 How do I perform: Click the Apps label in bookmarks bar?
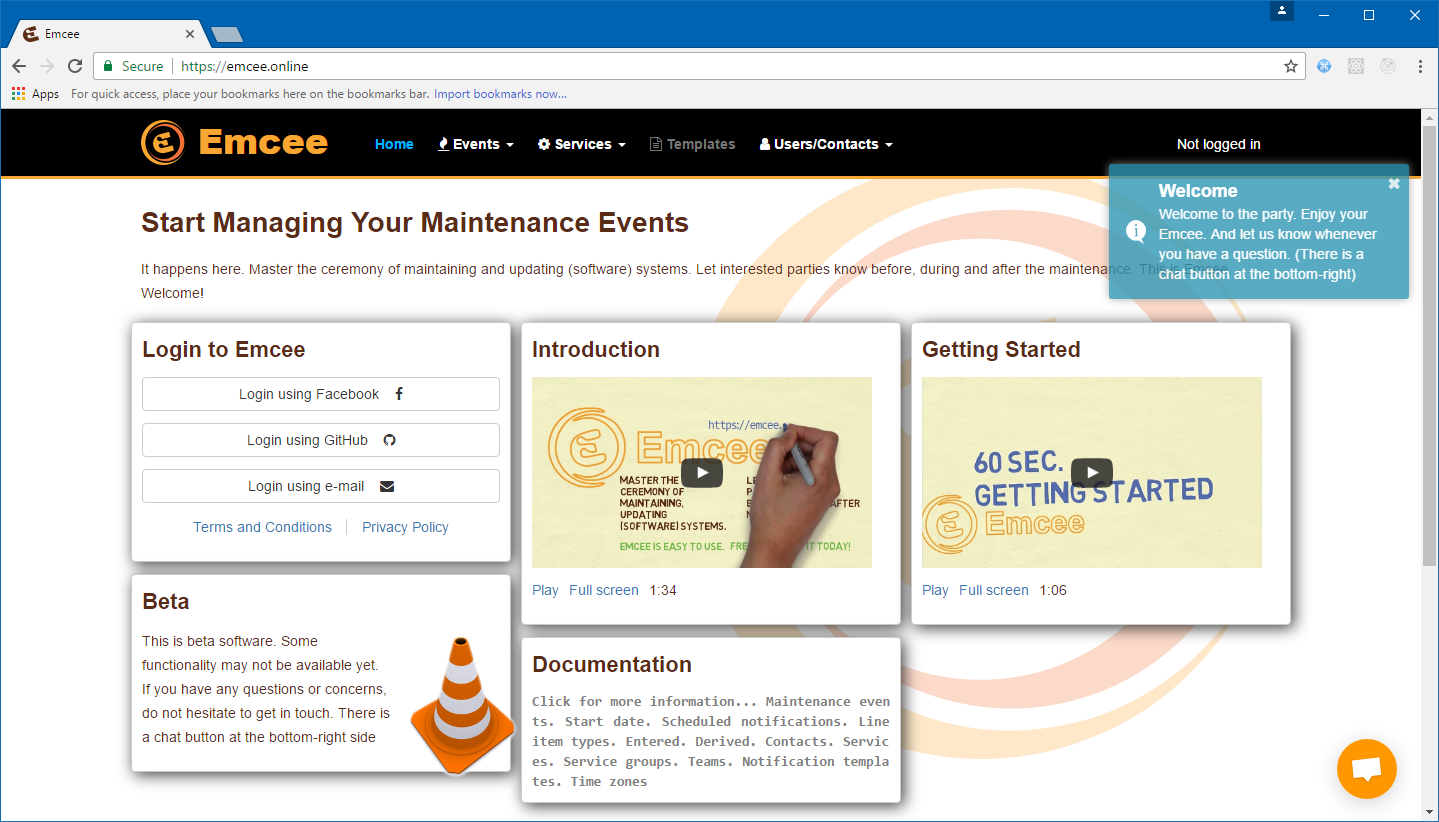pyautogui.click(x=45, y=94)
